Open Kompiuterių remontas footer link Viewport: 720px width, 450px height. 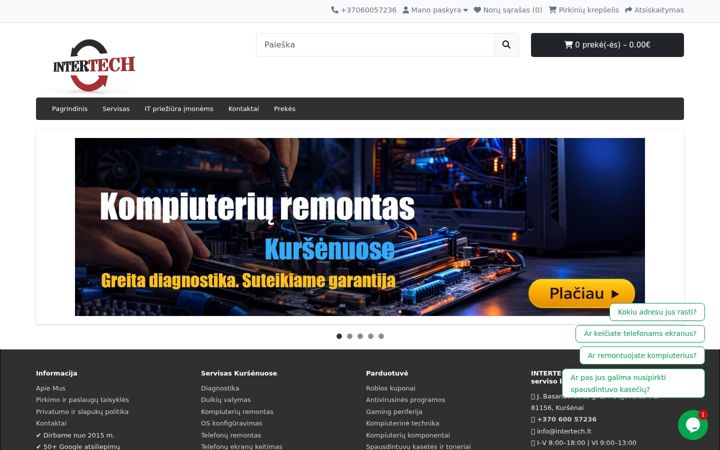237,411
